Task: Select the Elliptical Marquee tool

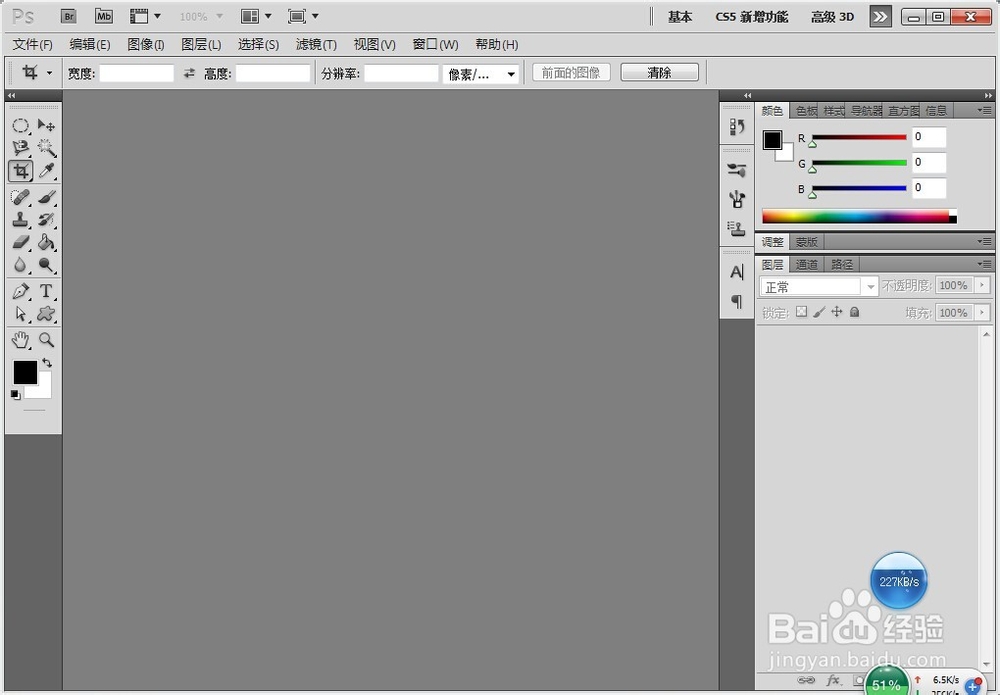Action: click(x=20, y=126)
